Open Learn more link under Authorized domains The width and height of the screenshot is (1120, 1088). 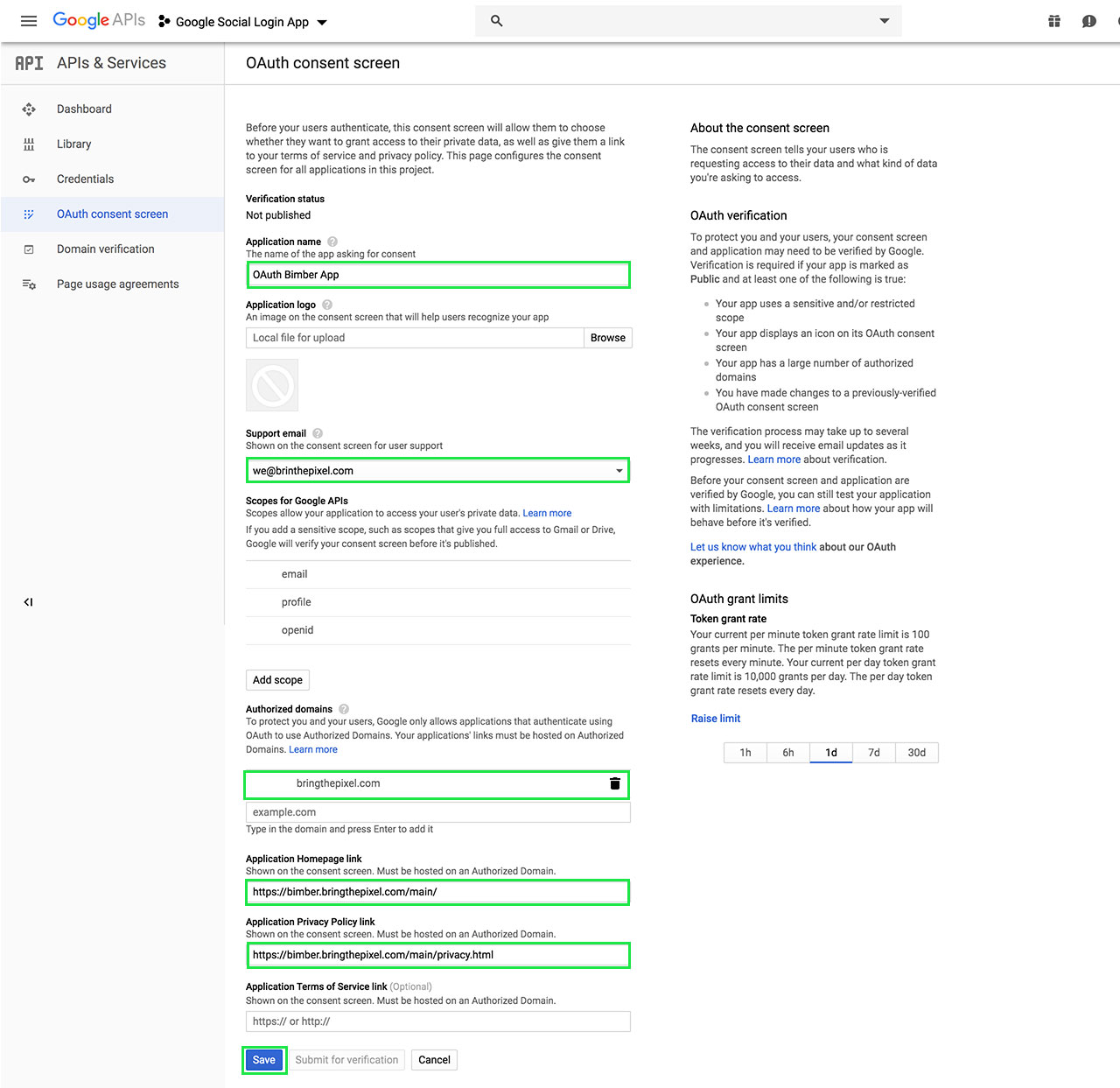313,750
